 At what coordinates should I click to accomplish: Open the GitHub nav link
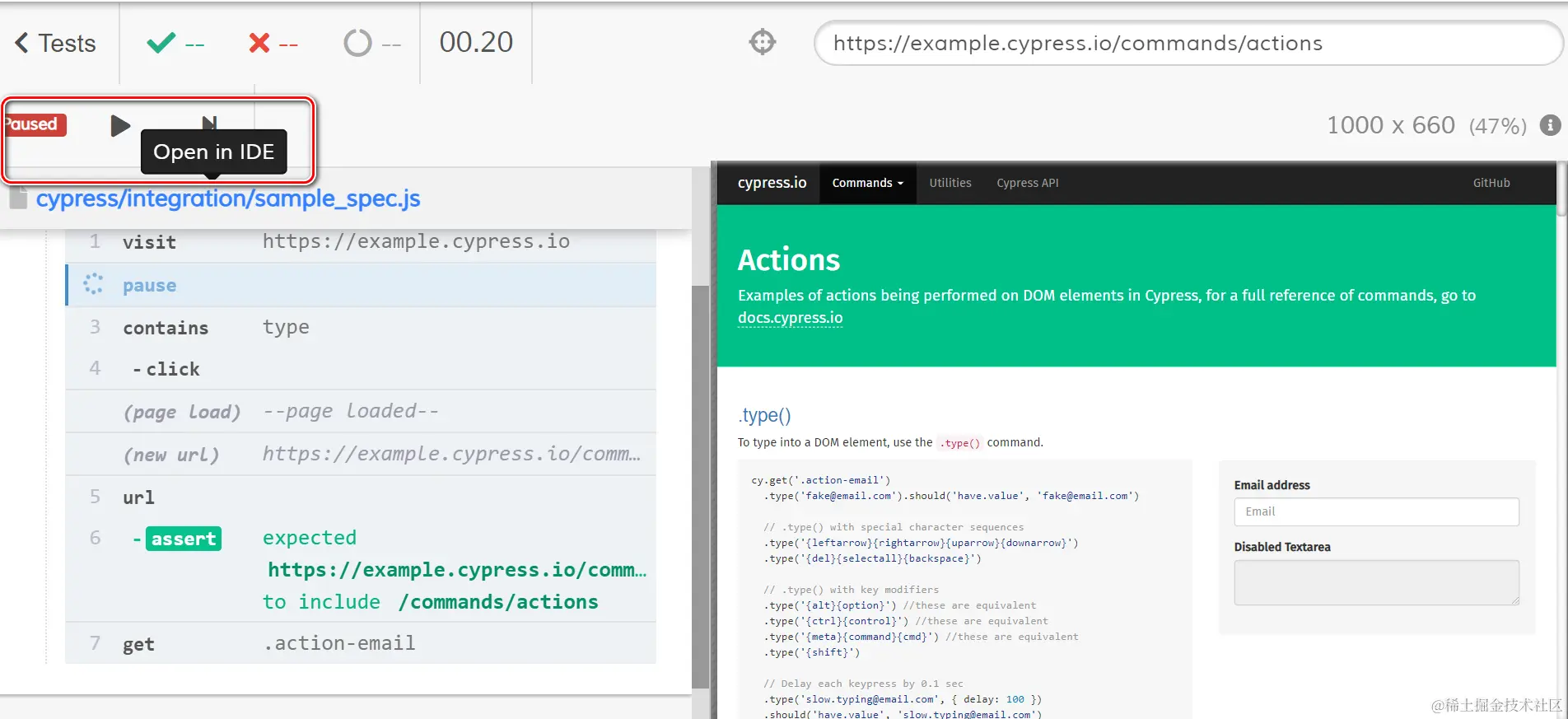1491,183
